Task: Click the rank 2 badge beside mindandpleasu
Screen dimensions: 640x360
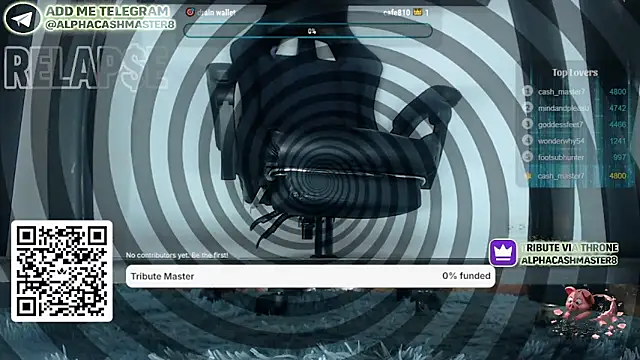Action: [x=528, y=108]
